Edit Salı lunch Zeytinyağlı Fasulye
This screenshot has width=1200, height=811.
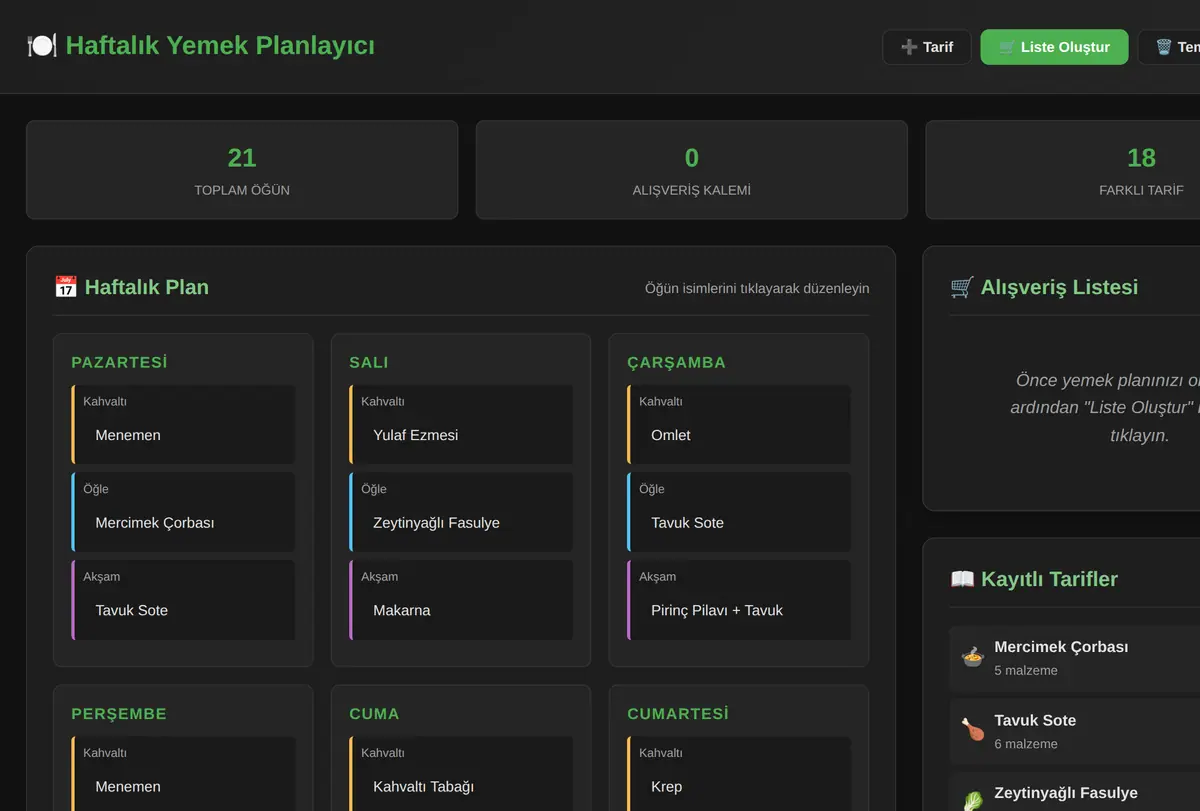pos(462,523)
